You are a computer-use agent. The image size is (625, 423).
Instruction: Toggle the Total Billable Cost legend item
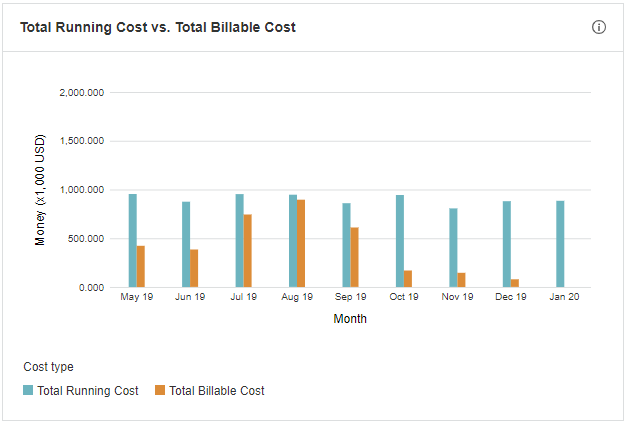click(x=217, y=390)
